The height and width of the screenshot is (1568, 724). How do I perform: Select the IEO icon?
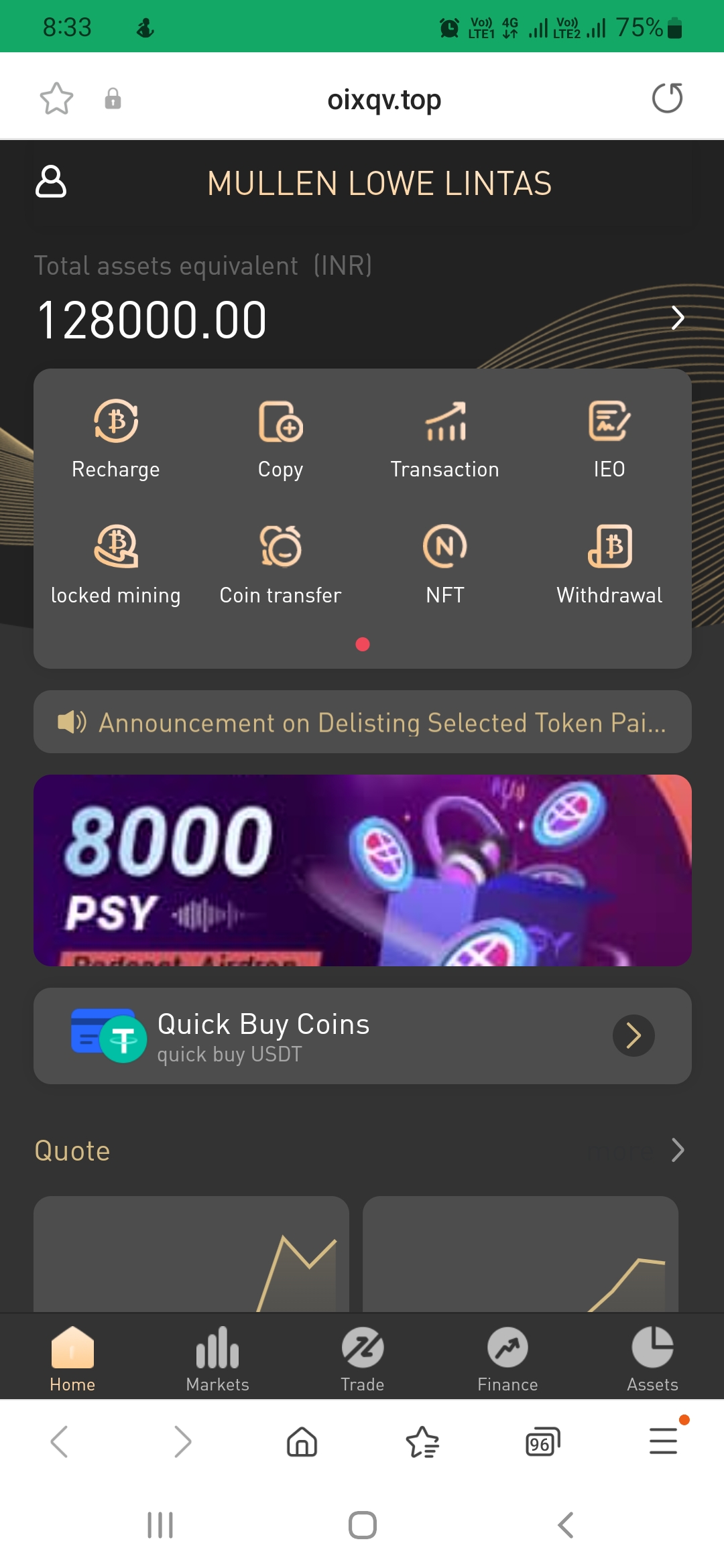tap(609, 421)
